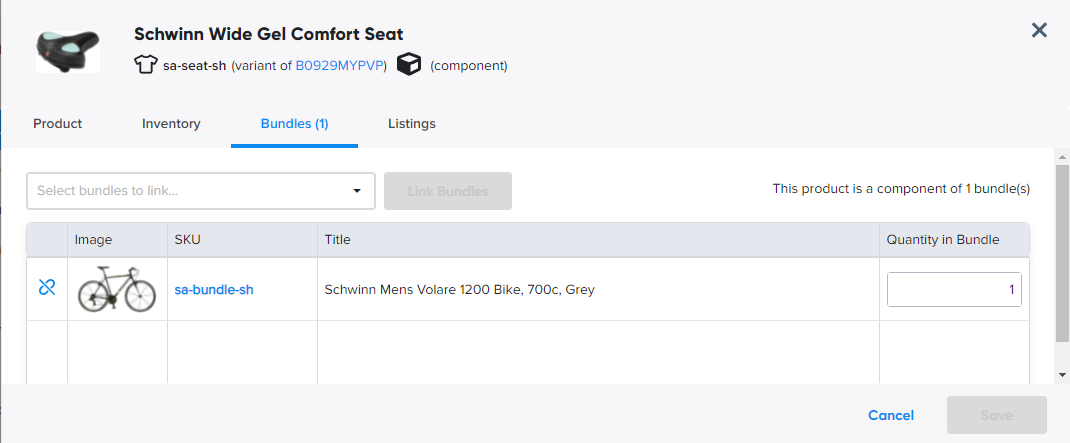
Task: Click the Schwinn seat product thumbnail
Action: coord(68,48)
